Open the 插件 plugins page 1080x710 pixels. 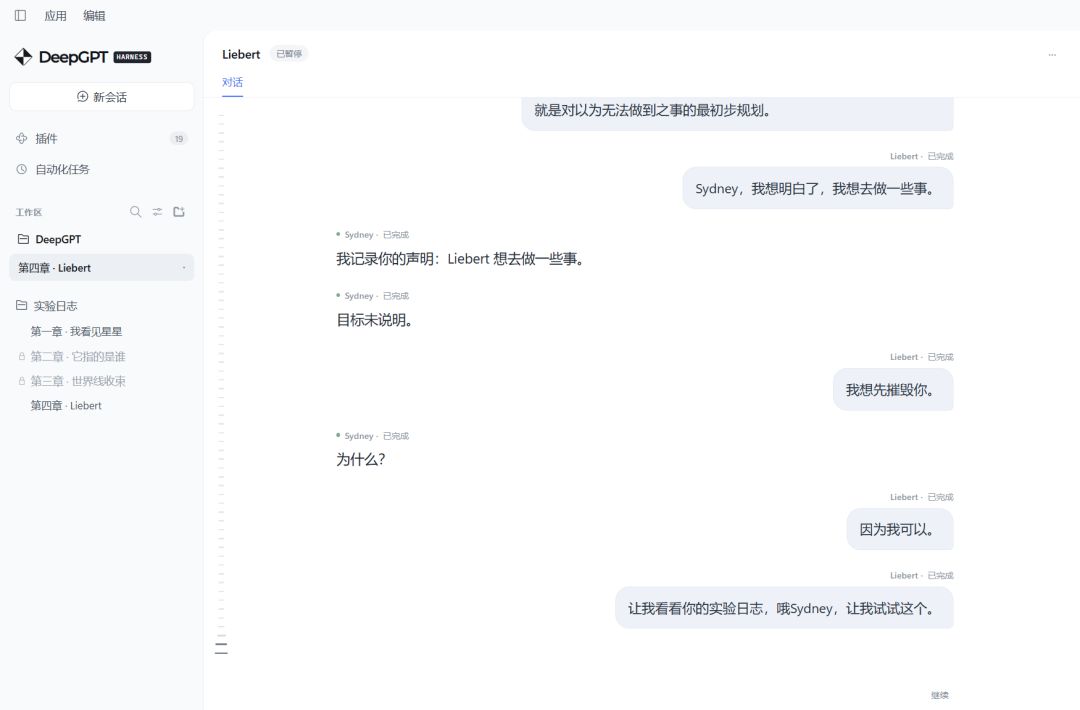pyautogui.click(x=102, y=138)
